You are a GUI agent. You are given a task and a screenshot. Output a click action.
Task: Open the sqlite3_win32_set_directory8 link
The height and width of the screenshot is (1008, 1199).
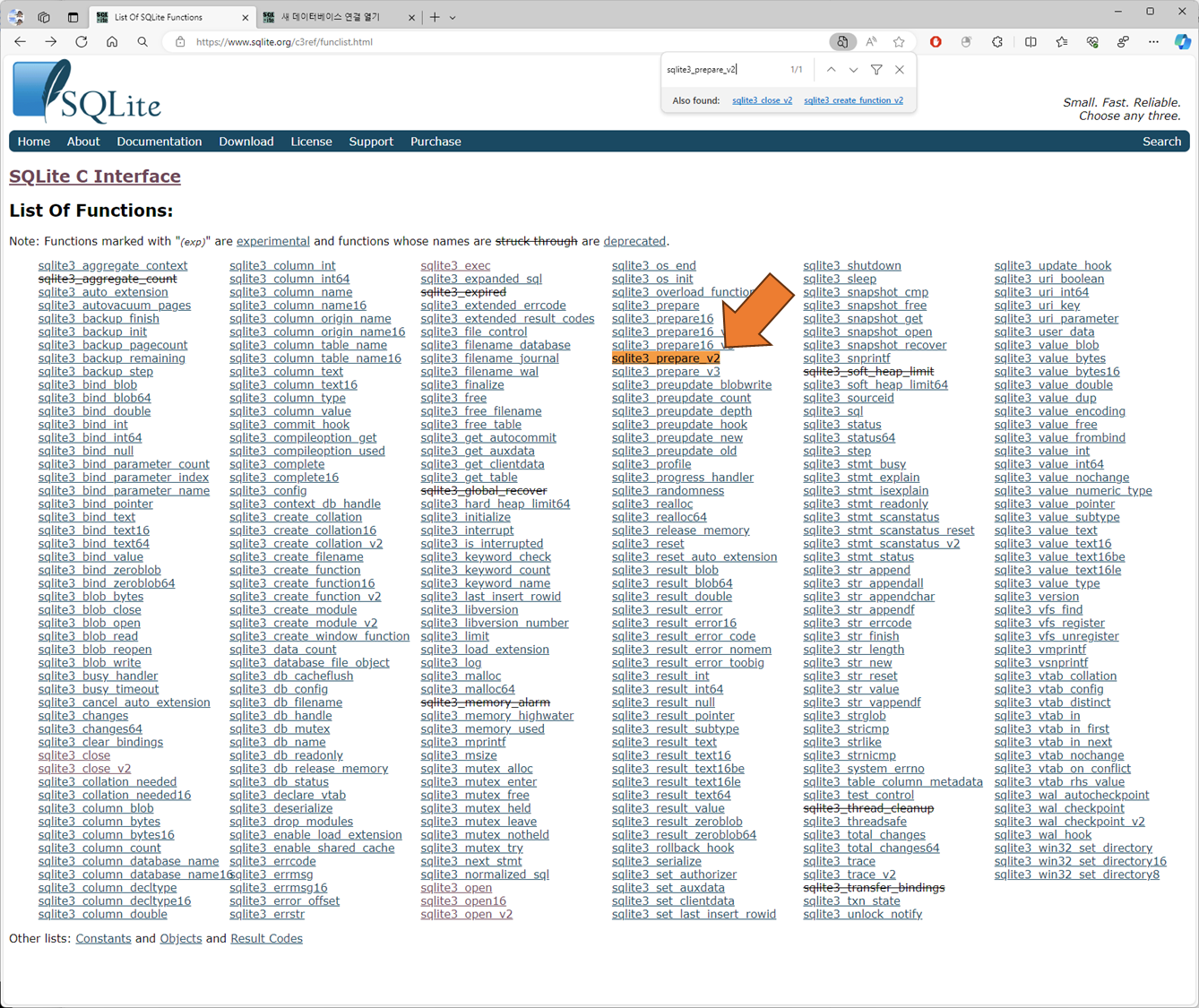tap(1077, 874)
